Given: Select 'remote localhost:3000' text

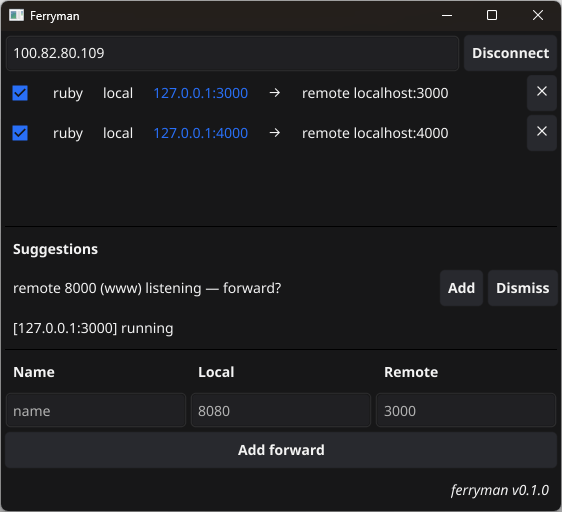Looking at the screenshot, I should 375,93.
